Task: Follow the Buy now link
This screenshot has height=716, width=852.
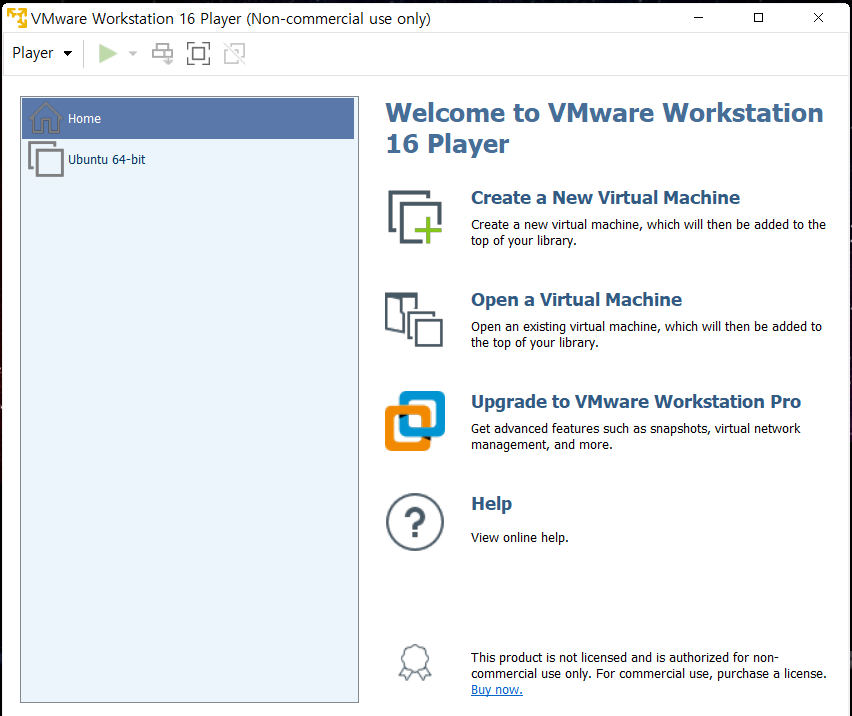Action: 497,690
